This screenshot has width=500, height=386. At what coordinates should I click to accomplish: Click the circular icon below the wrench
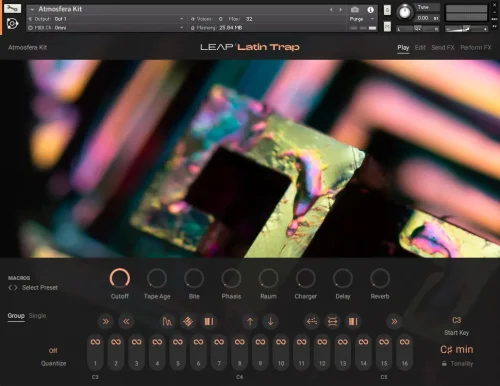[12, 24]
